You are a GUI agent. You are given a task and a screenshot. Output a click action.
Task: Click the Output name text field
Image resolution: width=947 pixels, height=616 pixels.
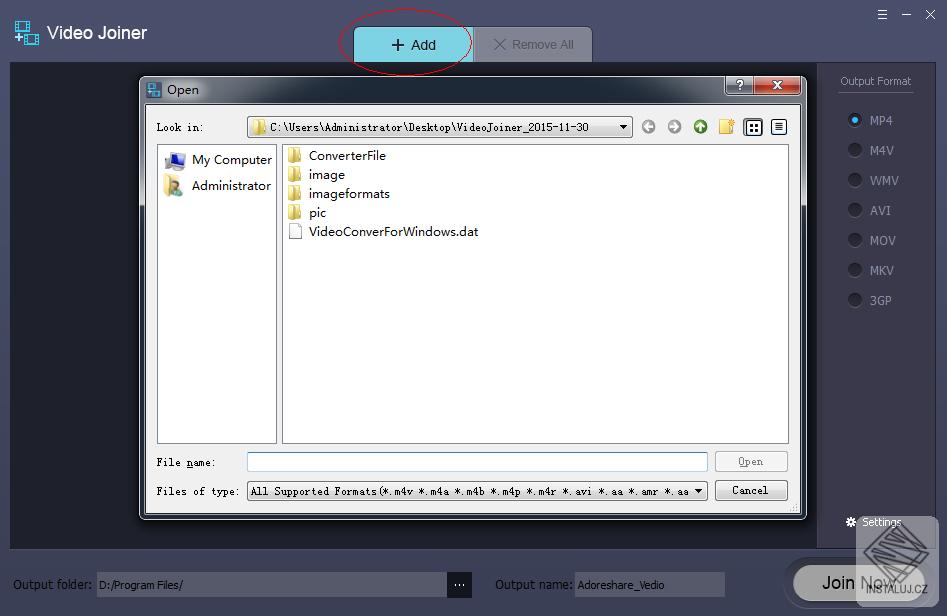649,585
